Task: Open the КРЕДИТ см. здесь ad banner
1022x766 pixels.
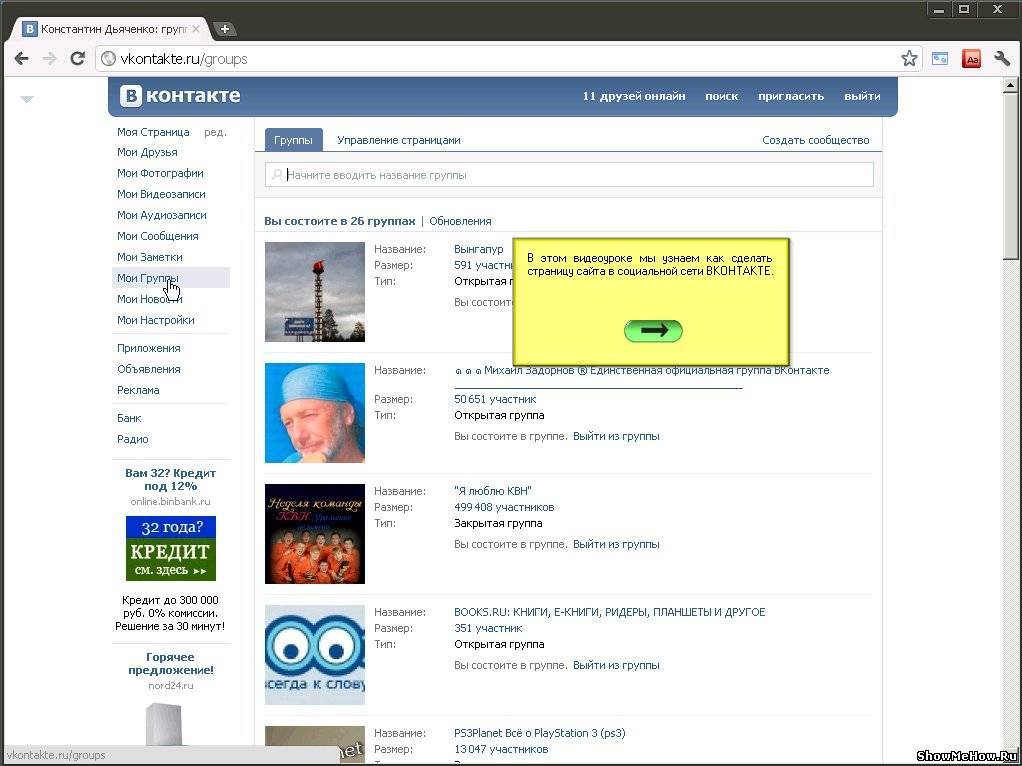Action: 171,548
